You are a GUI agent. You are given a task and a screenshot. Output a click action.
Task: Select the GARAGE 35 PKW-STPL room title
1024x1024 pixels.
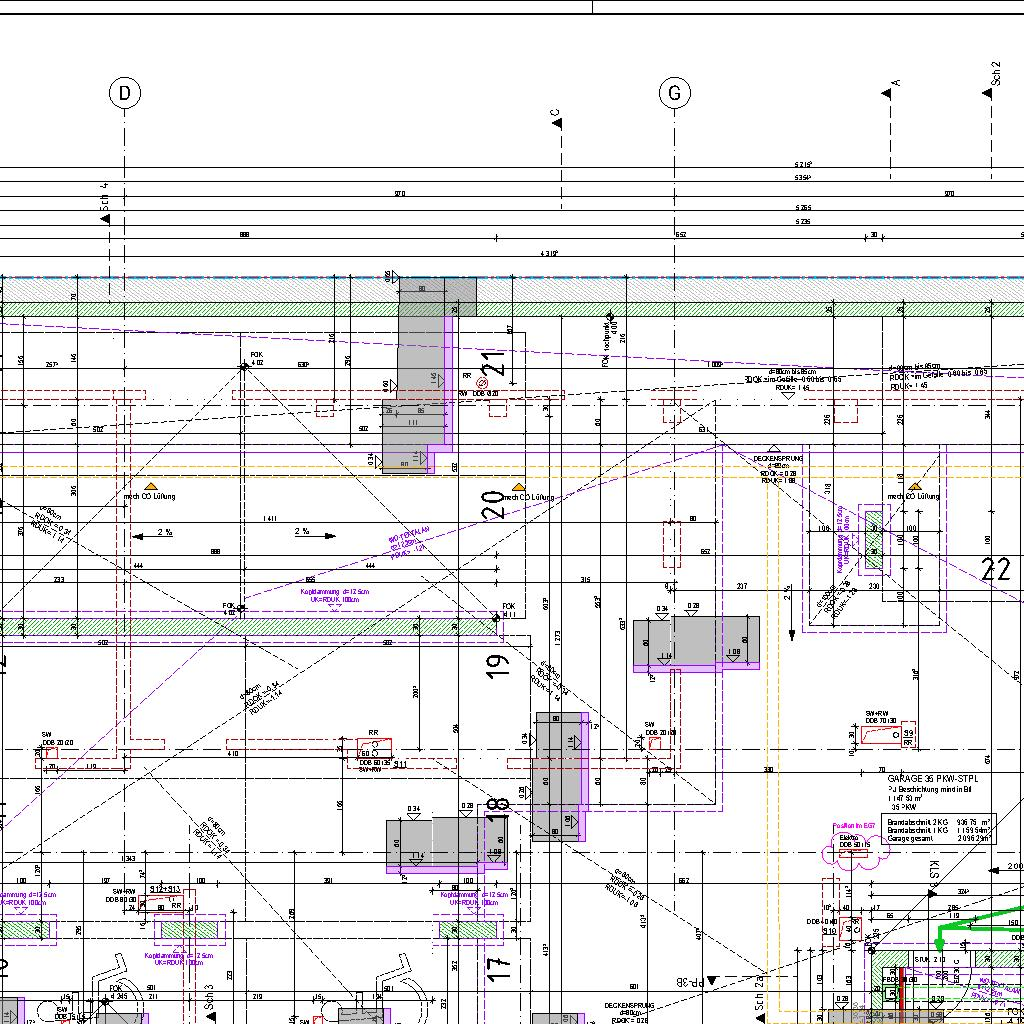[933, 779]
